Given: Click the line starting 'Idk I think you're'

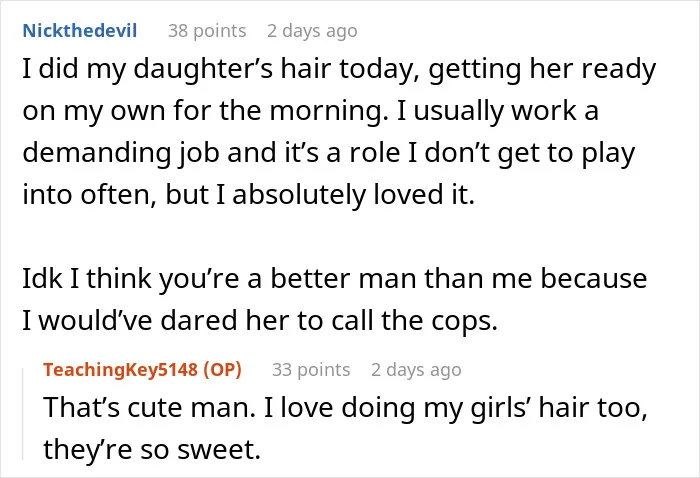Looking at the screenshot, I should pyautogui.click(x=335, y=278).
